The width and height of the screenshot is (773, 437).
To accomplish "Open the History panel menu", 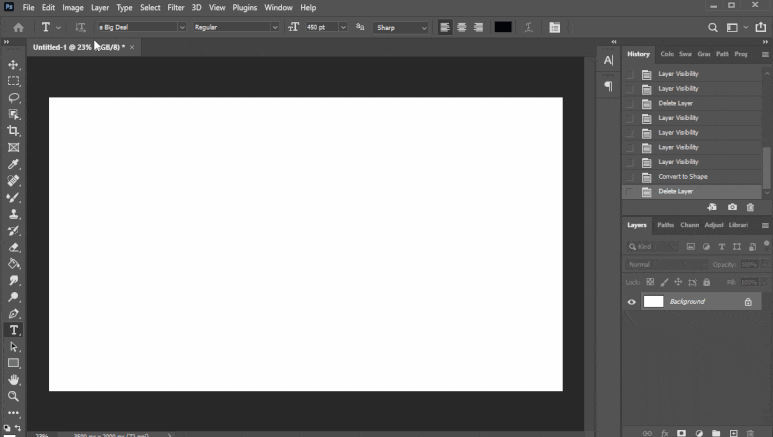I will point(765,54).
